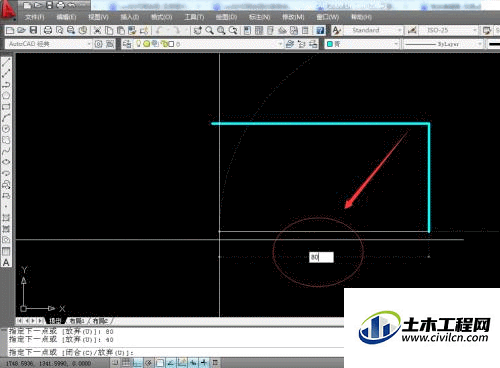500x368 pixels.
Task: Click the Zoom realtime magnifier icon
Action: coord(209,31)
